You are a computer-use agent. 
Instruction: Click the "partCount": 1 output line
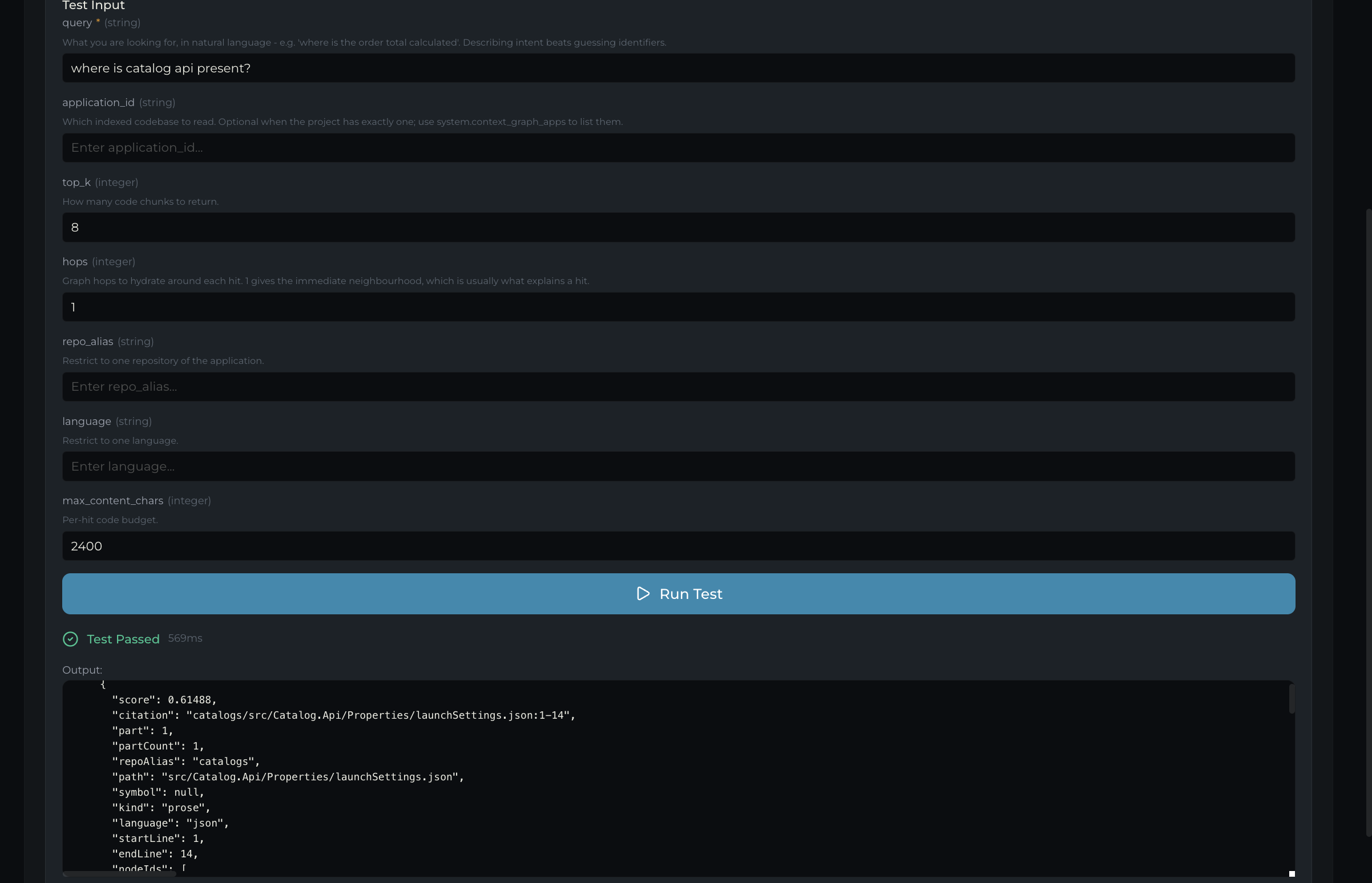pyautogui.click(x=158, y=746)
